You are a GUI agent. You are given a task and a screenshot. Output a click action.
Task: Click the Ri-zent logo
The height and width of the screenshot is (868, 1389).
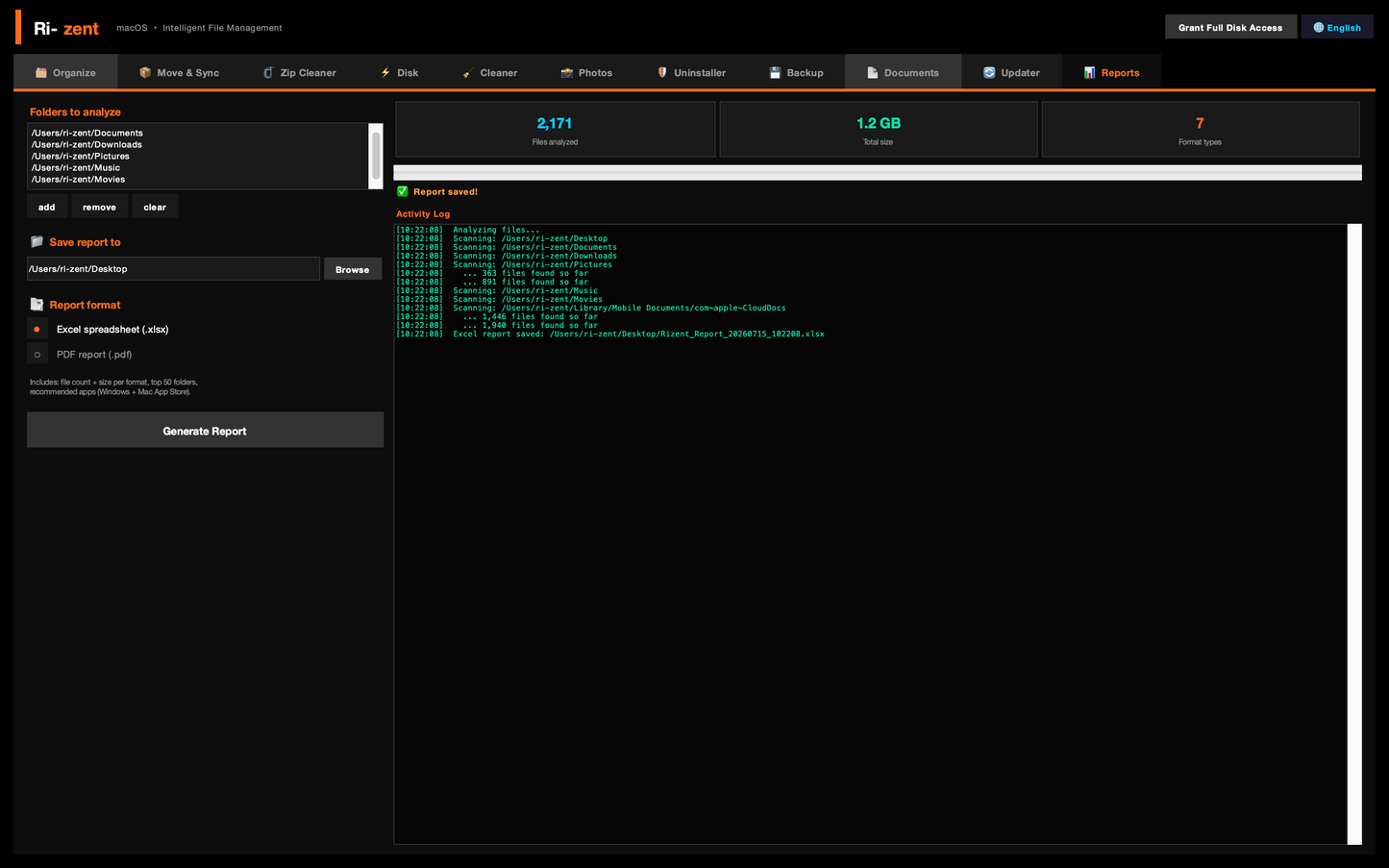[65, 28]
